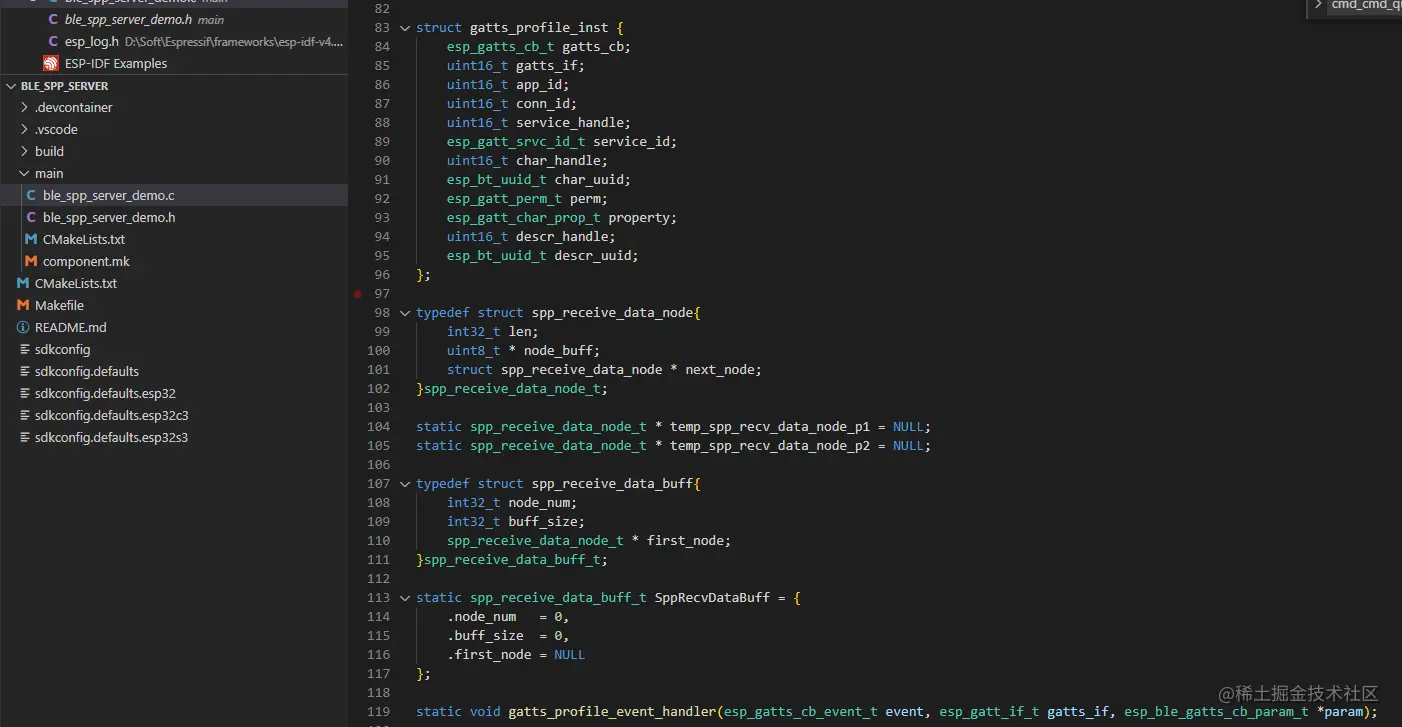The width and height of the screenshot is (1402, 727).
Task: Click the file icon of sdkconfig.defaults.esp32c3
Action: [x=23, y=415]
